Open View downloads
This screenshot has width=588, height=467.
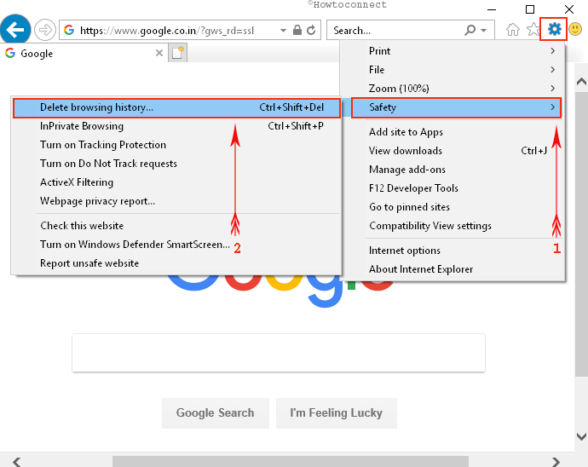point(452,151)
